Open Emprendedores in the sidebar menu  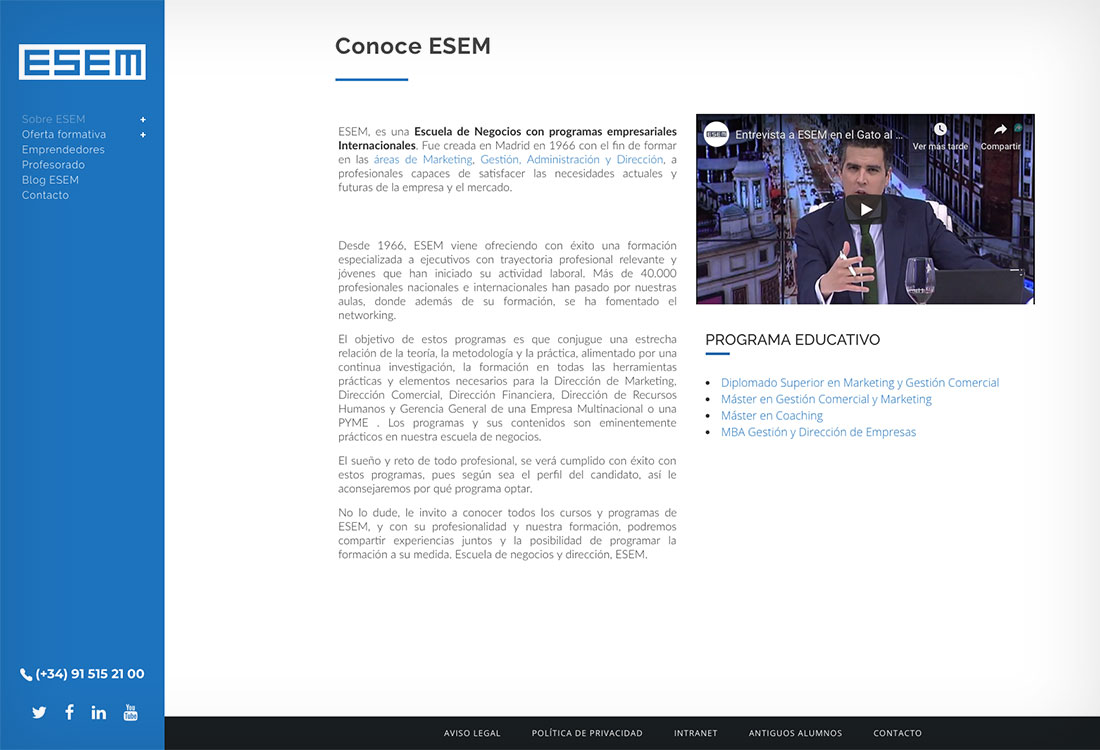(63, 150)
